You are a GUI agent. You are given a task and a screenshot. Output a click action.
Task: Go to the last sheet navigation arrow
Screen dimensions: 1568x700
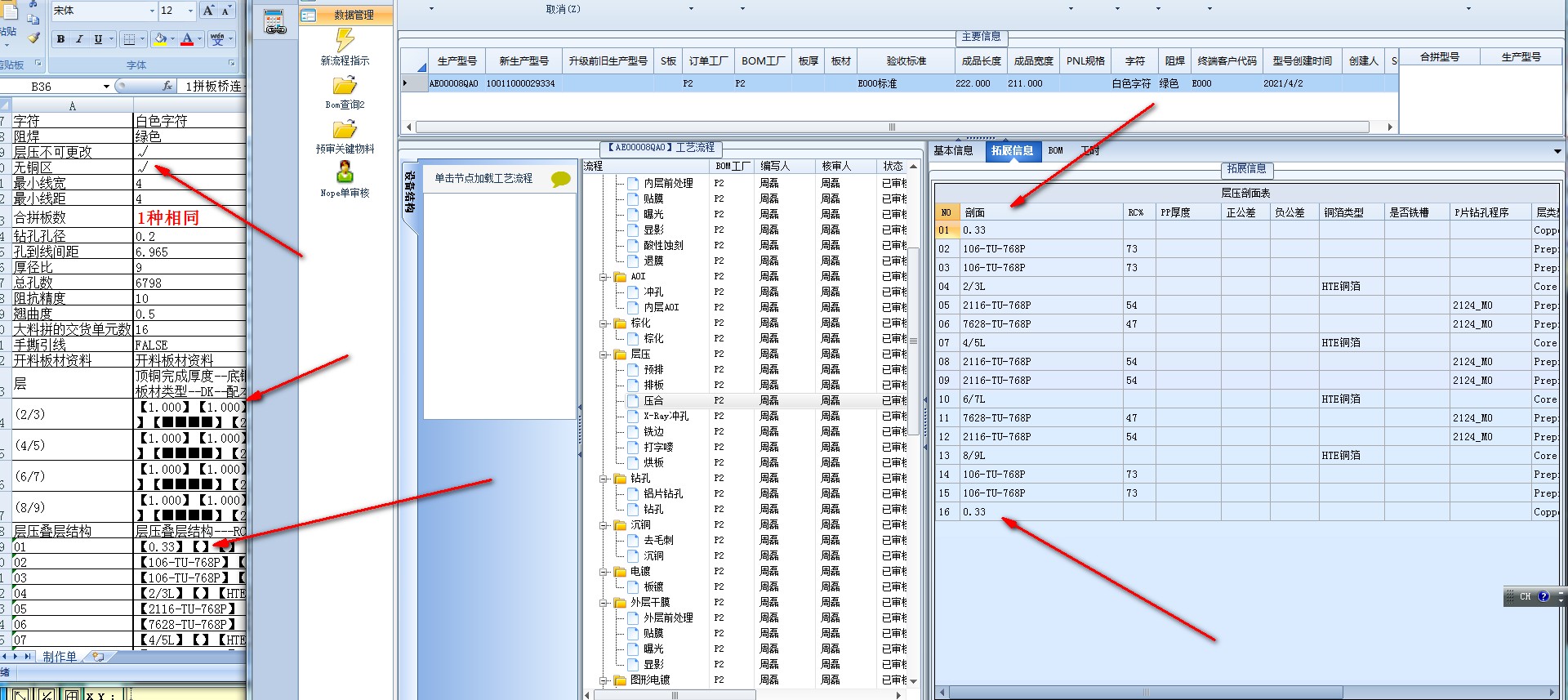[x=29, y=657]
